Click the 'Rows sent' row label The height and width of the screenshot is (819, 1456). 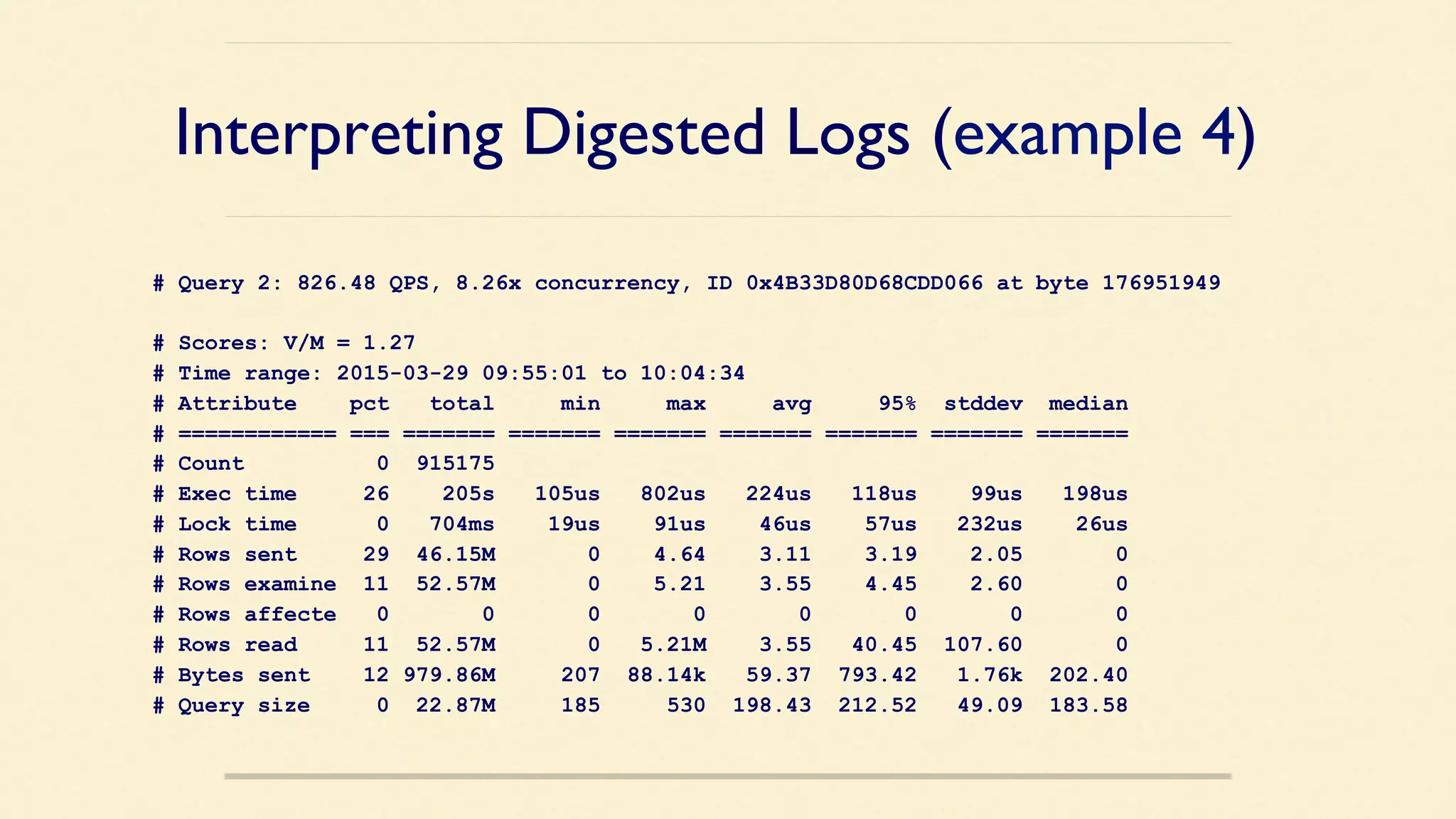237,555
